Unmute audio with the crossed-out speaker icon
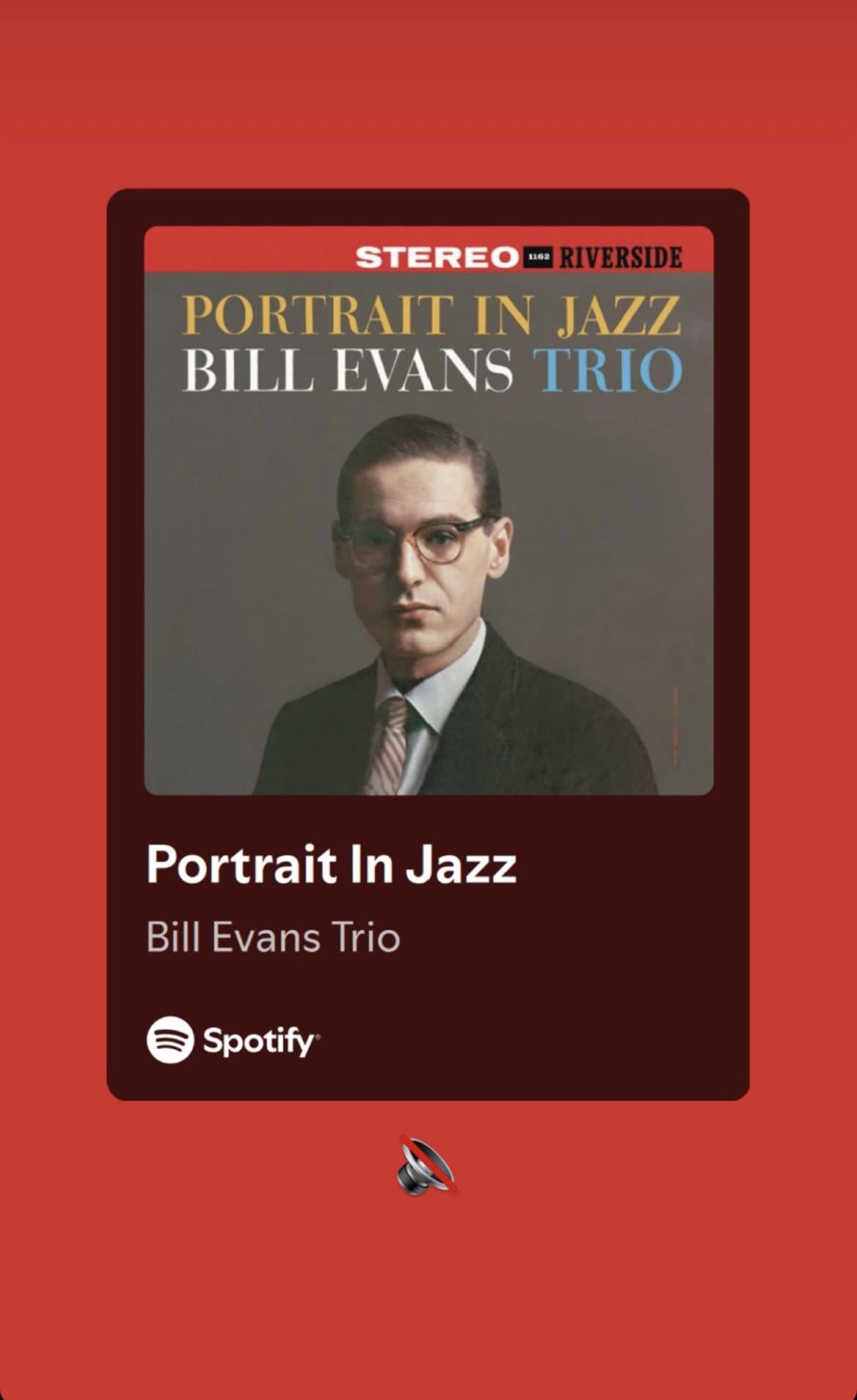This screenshot has width=857, height=1400. click(x=428, y=1165)
